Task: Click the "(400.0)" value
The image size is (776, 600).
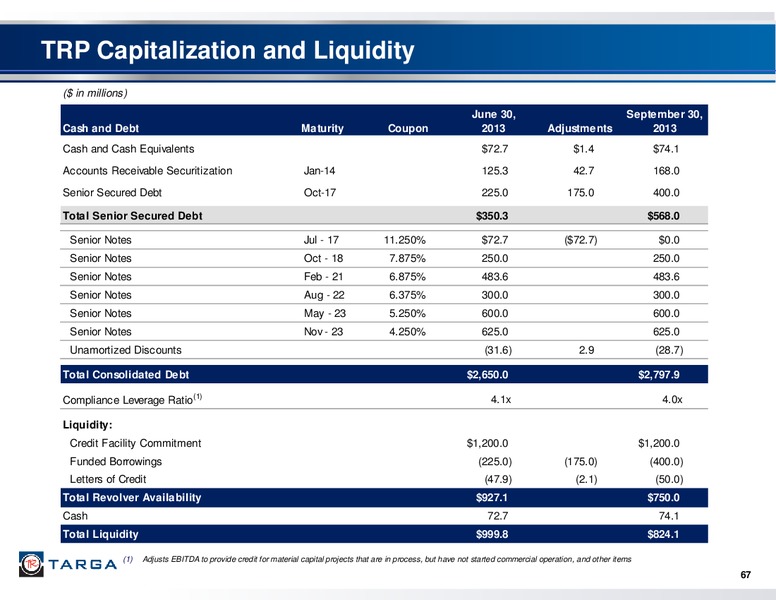Action: point(666,461)
